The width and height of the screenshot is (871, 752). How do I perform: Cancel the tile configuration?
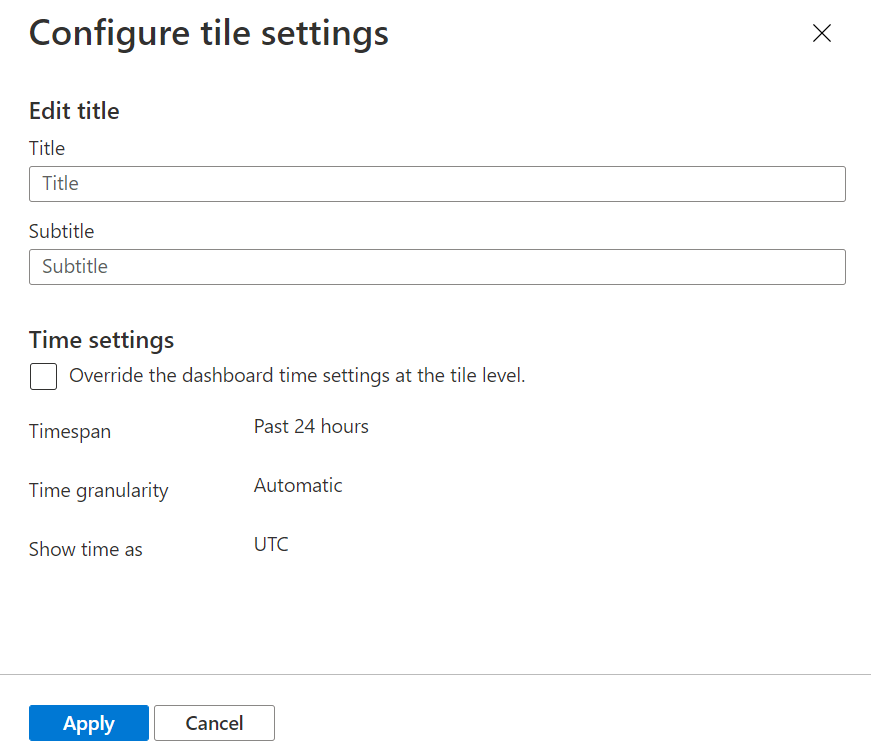214,723
